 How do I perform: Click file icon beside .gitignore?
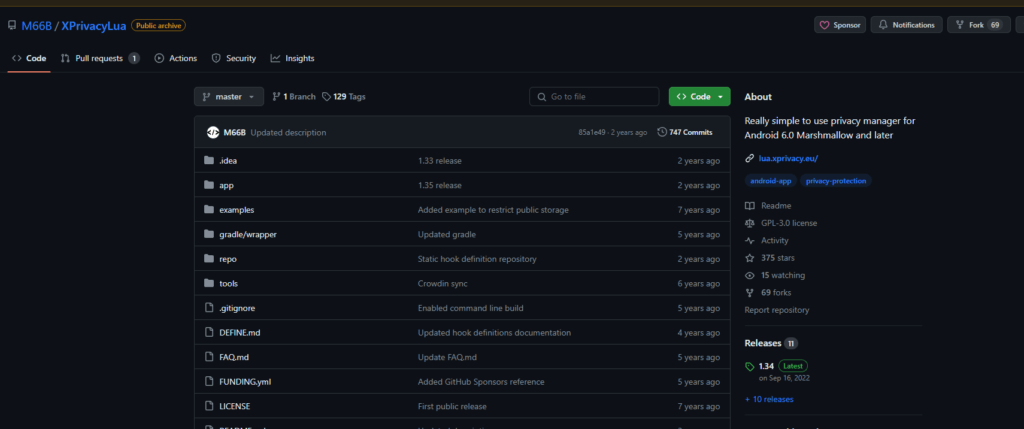click(209, 308)
